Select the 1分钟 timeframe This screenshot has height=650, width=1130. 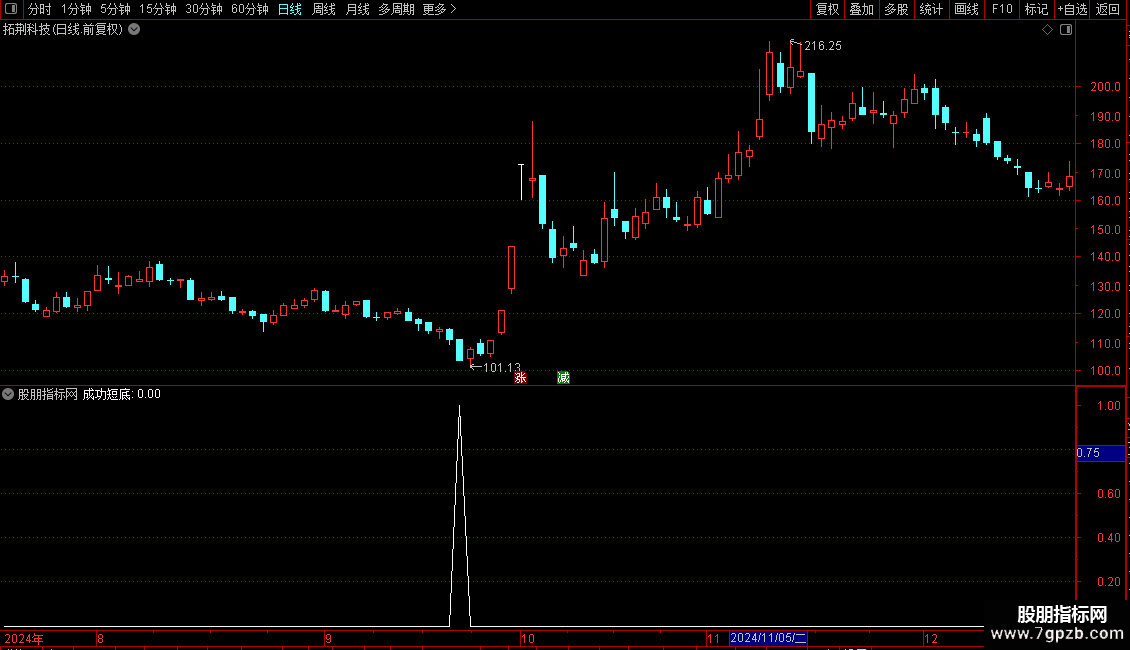[76, 9]
